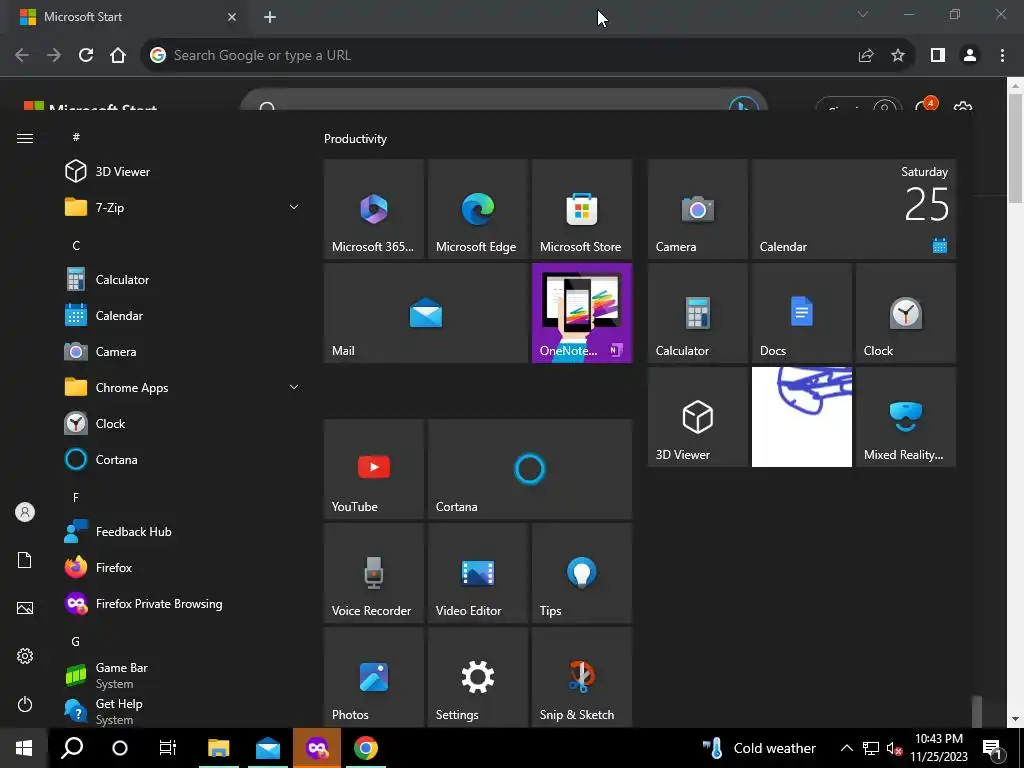
Task: Bookmark this page with star icon
Action: (898, 56)
